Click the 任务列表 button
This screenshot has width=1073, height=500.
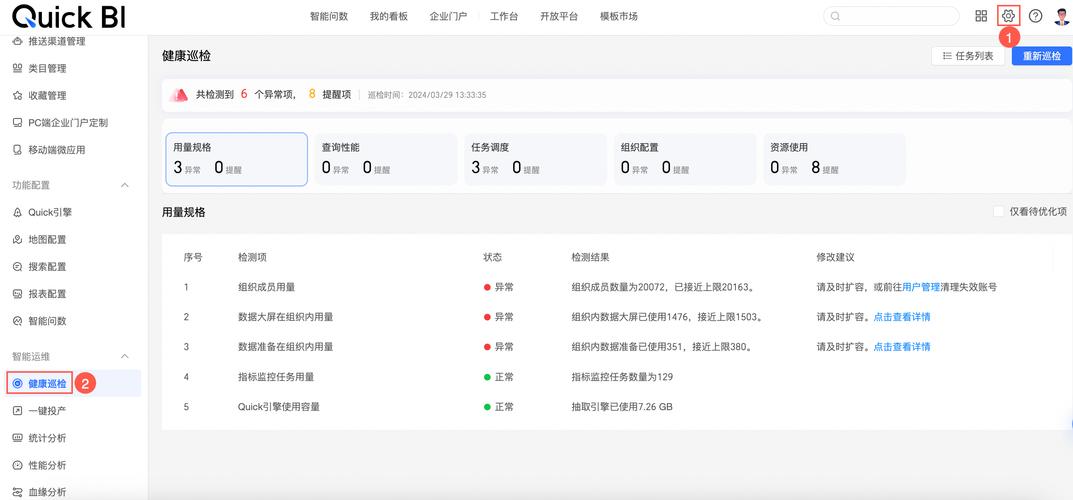click(967, 56)
